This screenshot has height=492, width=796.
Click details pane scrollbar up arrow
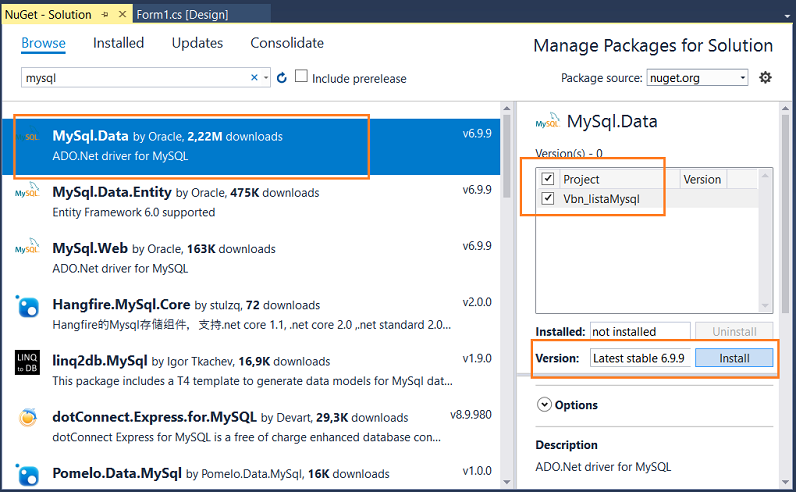785,108
